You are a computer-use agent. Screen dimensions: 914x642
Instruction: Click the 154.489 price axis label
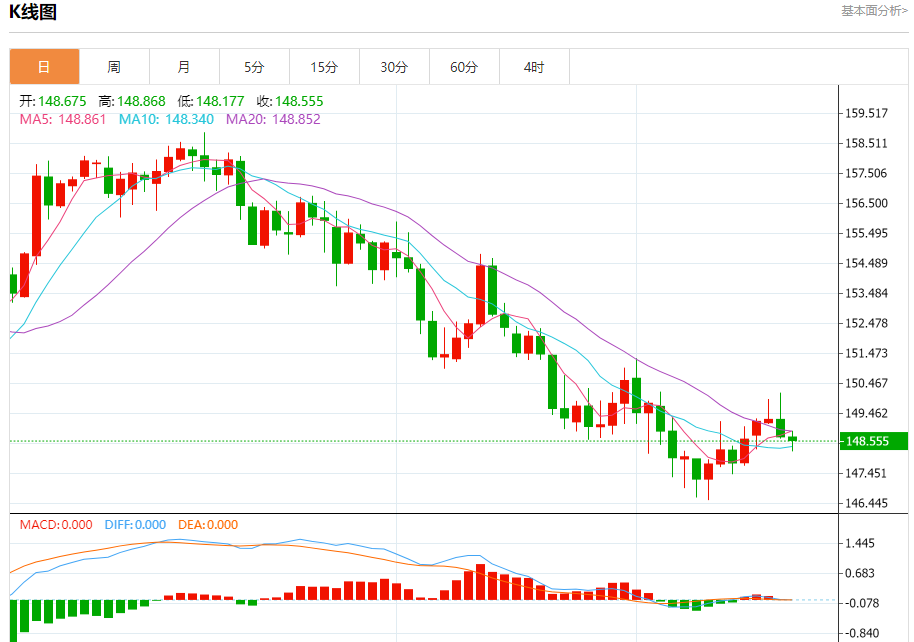point(866,263)
